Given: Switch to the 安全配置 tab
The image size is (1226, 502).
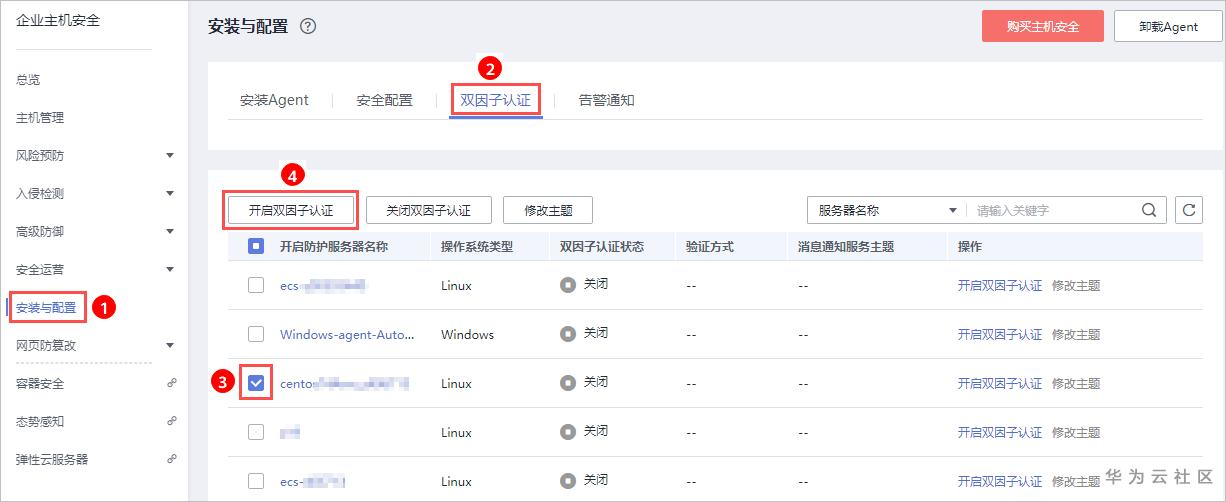Looking at the screenshot, I should [x=384, y=100].
